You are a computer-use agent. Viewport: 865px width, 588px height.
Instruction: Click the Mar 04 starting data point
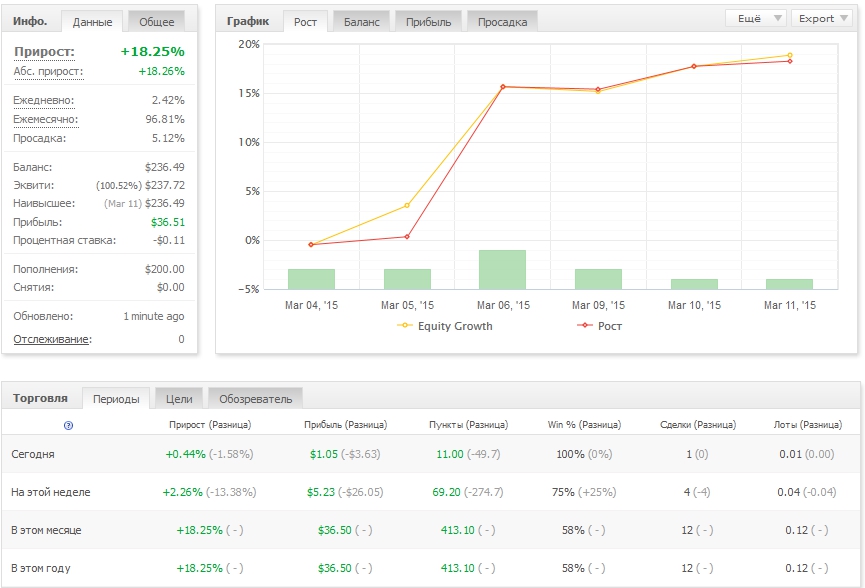click(311, 244)
